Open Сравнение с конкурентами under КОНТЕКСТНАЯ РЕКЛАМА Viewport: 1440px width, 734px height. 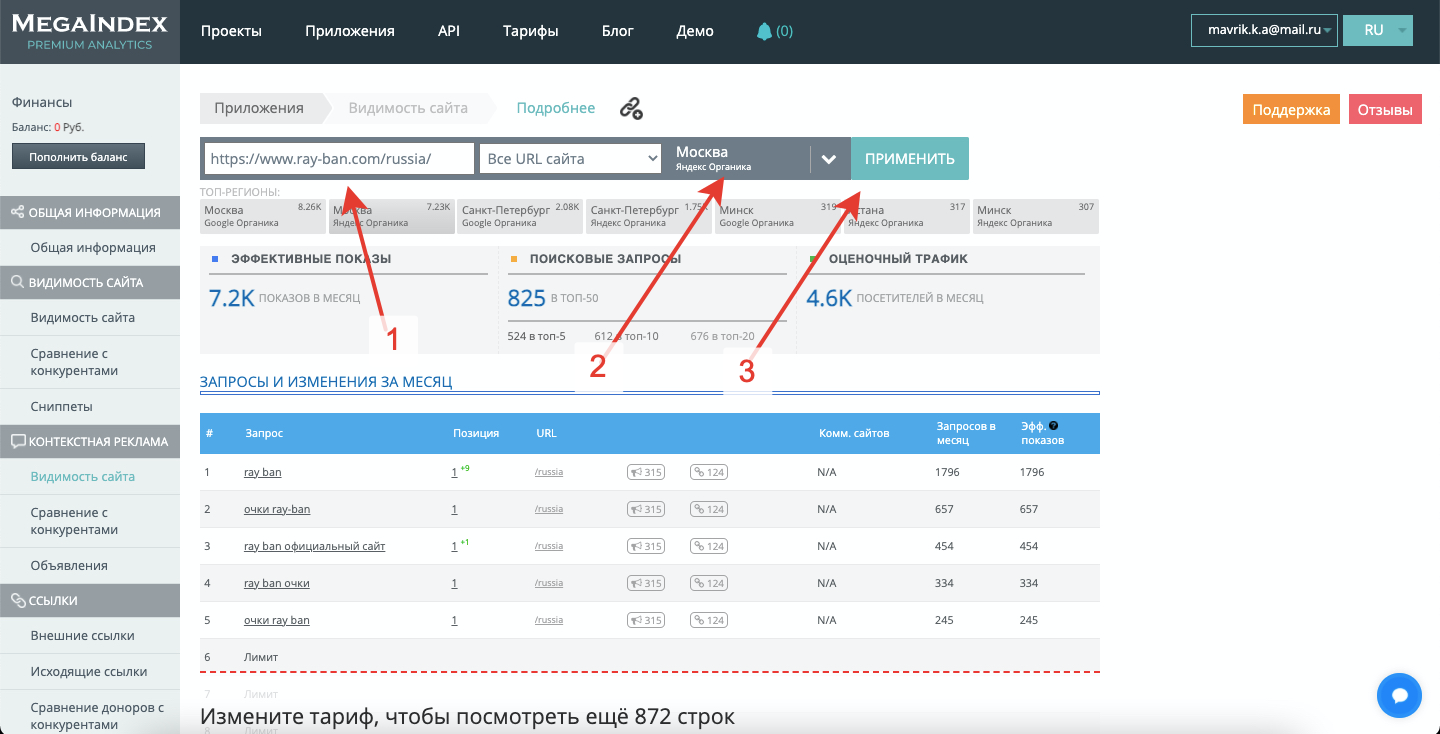(75, 521)
